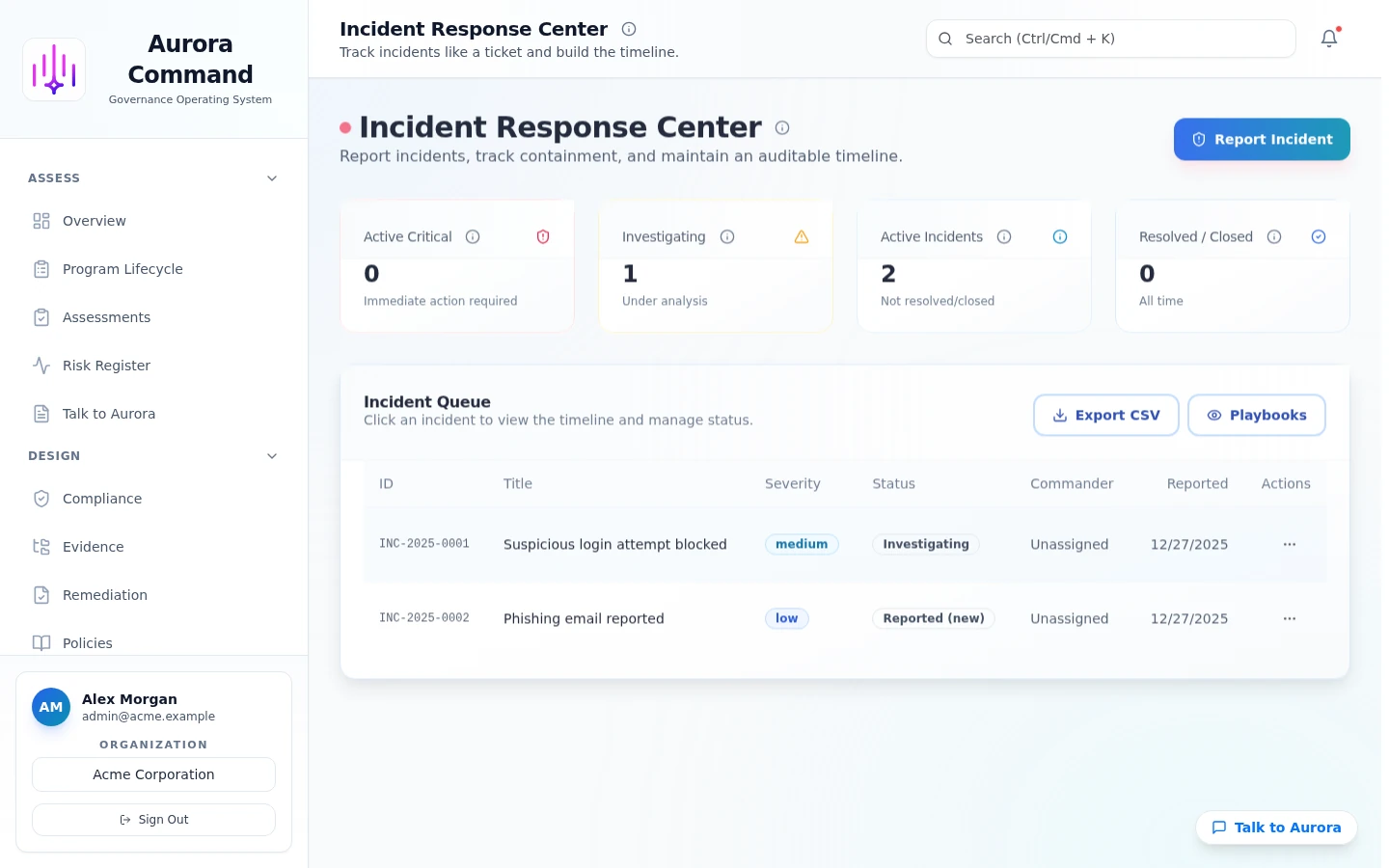Open actions menu for Phishing email incident

[1290, 619]
